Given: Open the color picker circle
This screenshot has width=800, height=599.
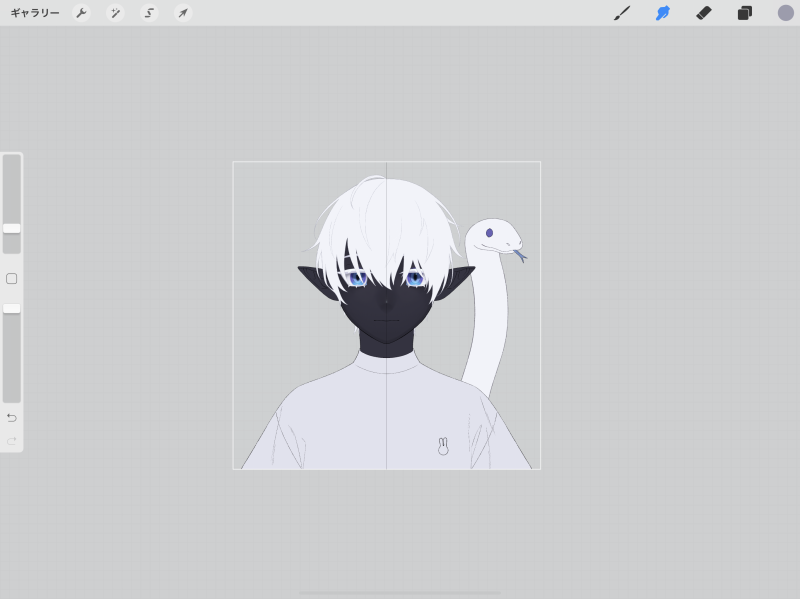Looking at the screenshot, I should 786,13.
